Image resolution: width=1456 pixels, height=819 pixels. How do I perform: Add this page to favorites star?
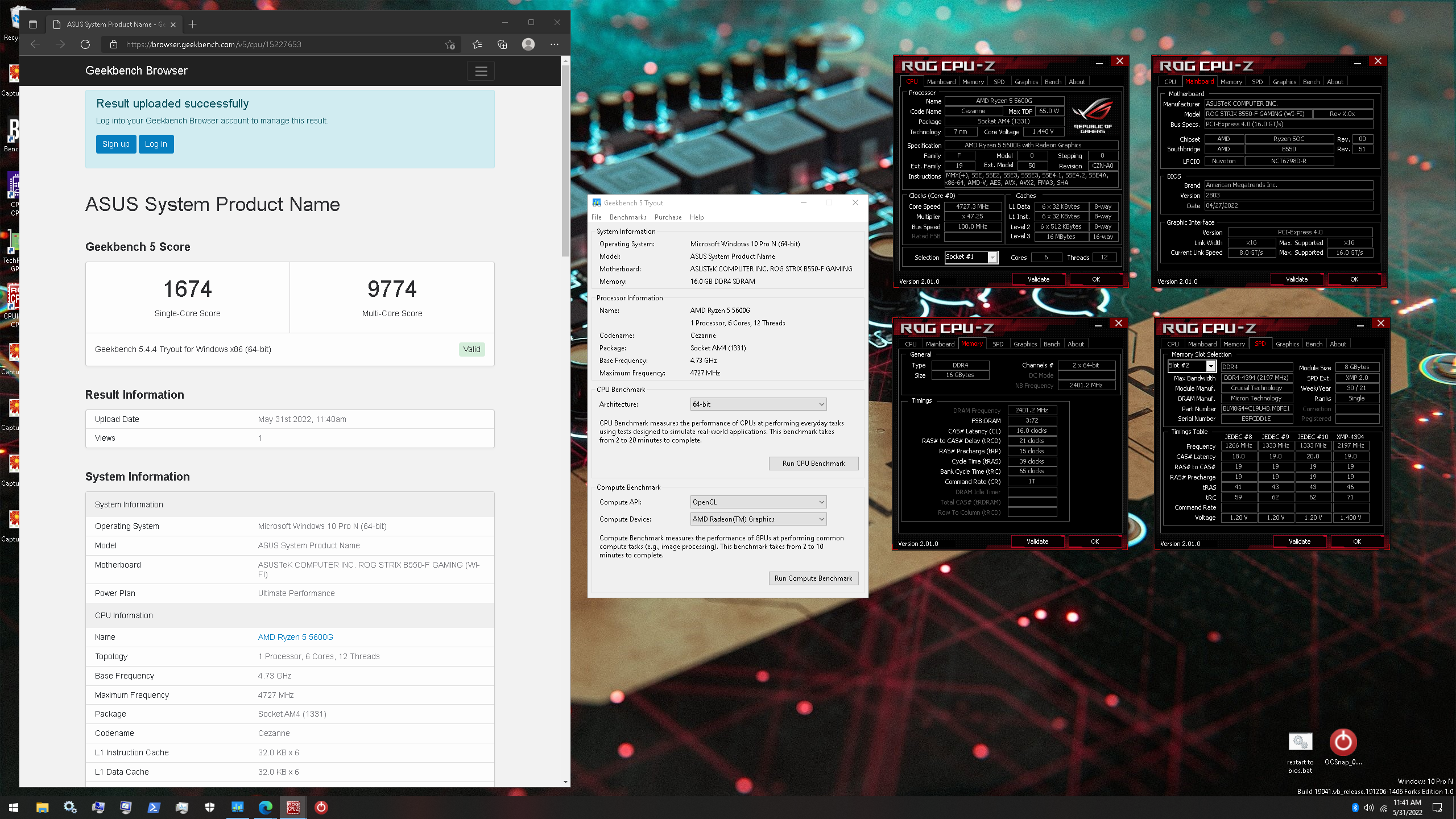450,44
